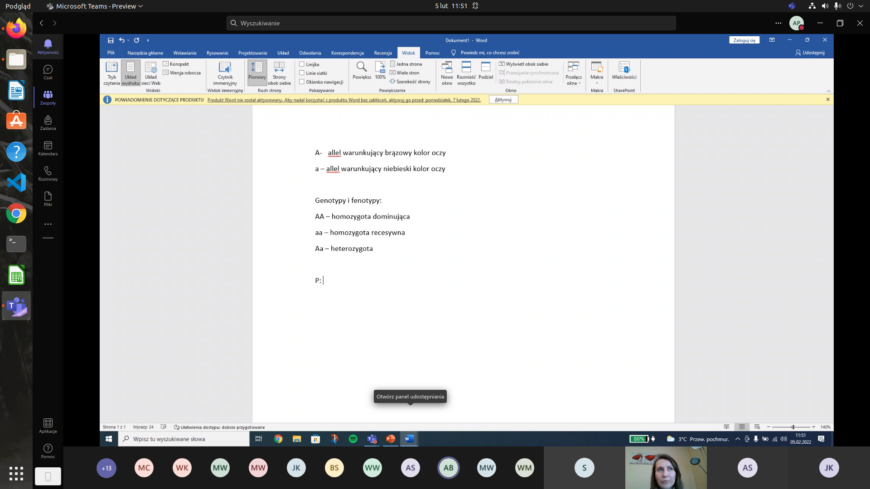Switch to Wstawianie ribbon tab
The width and height of the screenshot is (870, 489).
185,53
